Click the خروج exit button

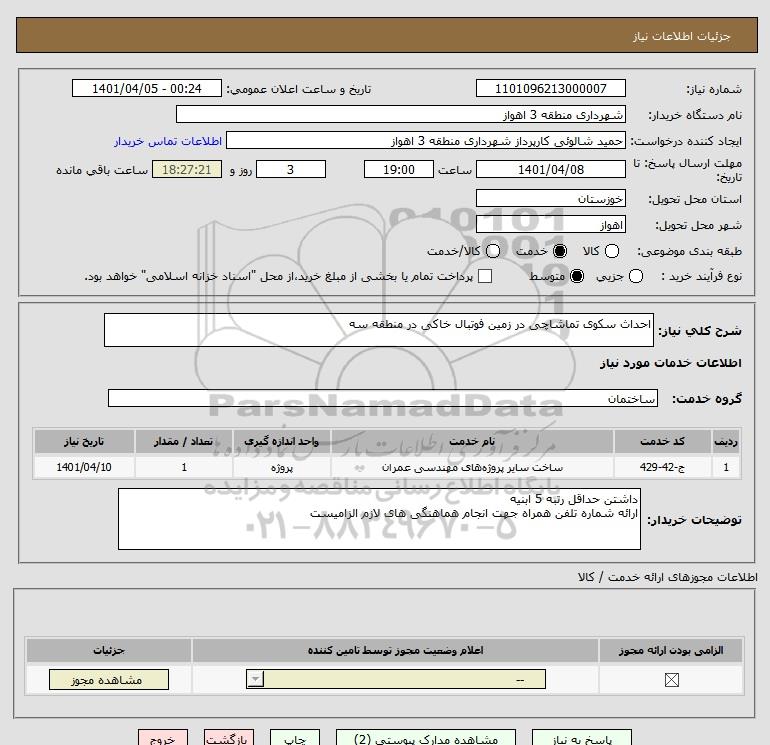[x=163, y=738]
